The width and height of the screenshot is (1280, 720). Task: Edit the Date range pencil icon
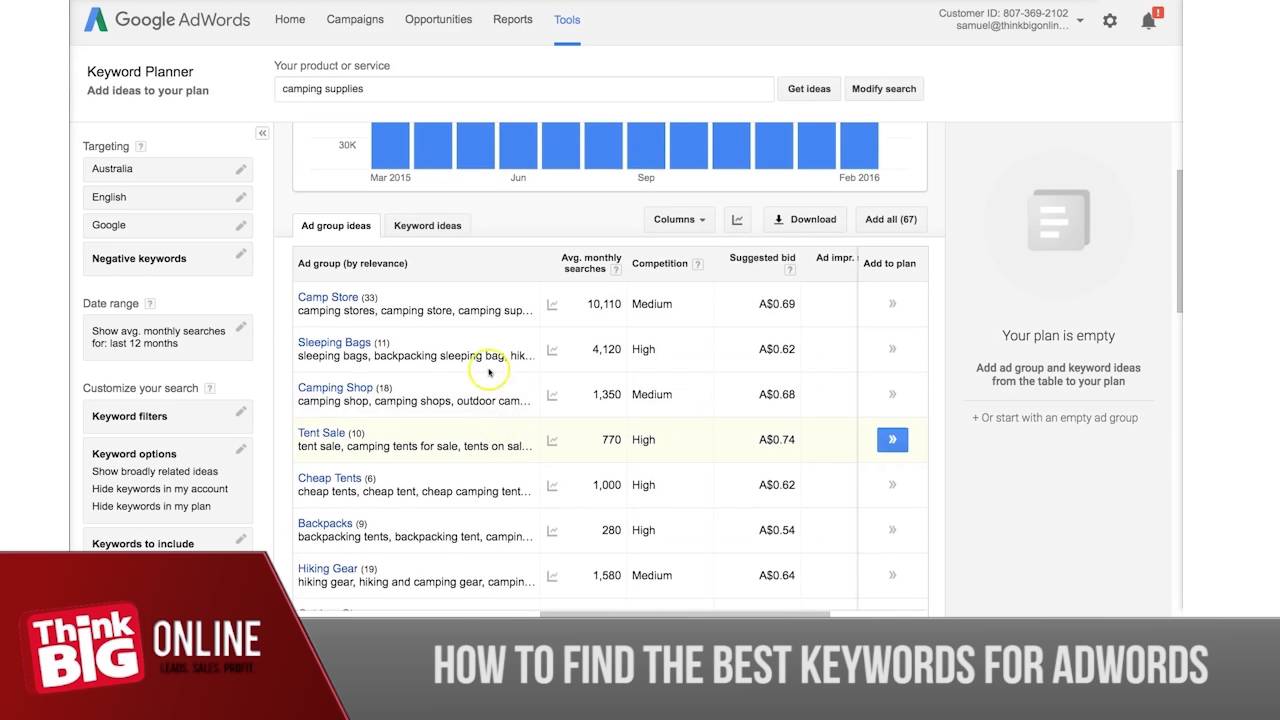[x=241, y=327]
